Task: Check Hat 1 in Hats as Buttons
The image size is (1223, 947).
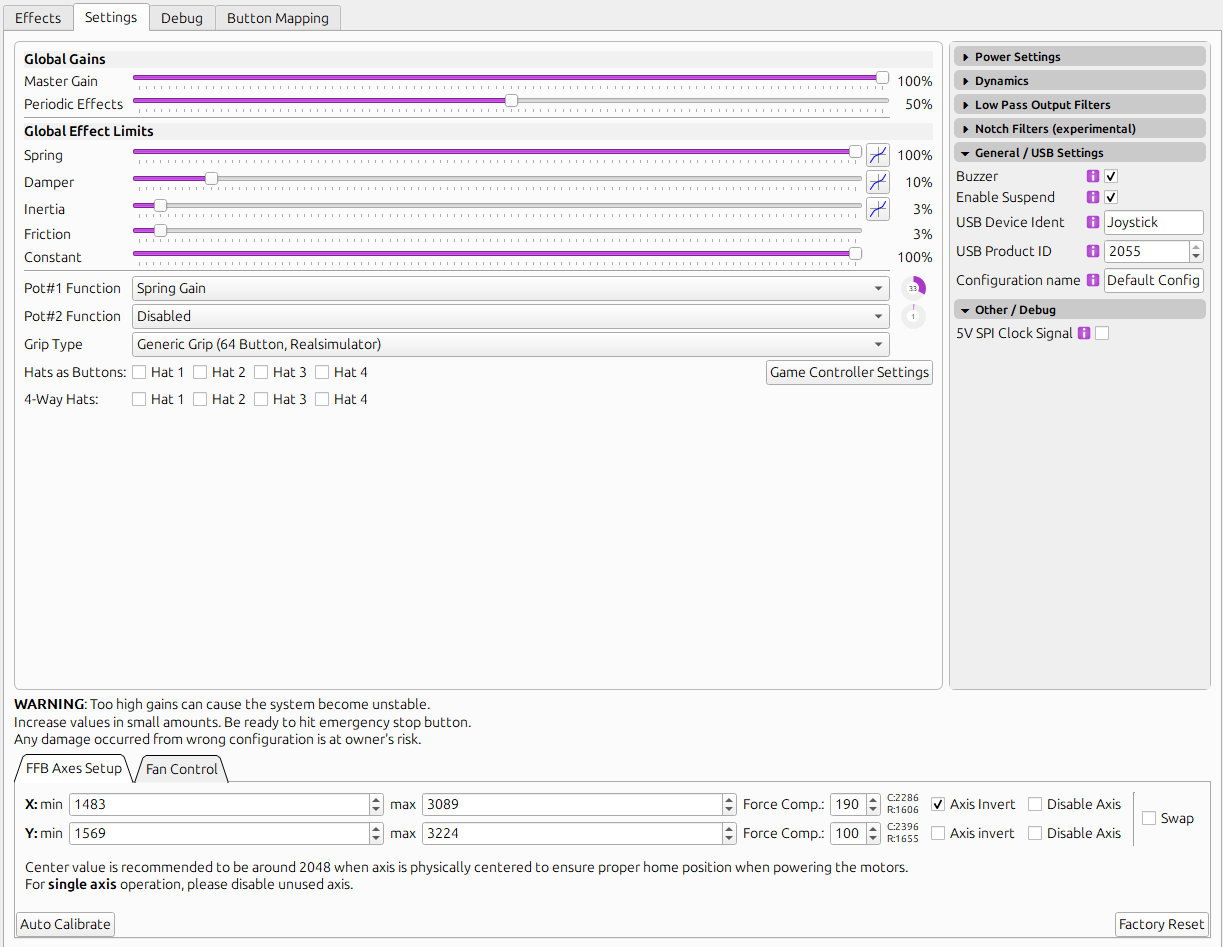Action: point(139,372)
